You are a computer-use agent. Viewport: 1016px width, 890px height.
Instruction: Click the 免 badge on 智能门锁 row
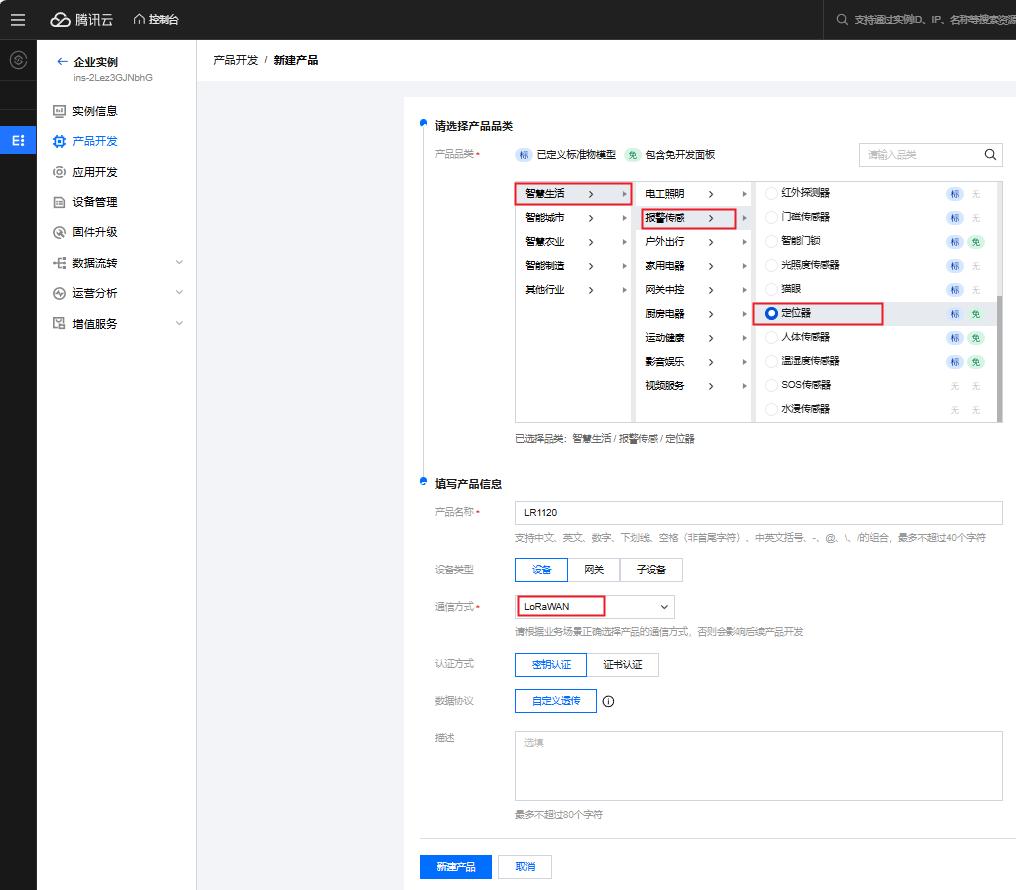975,242
